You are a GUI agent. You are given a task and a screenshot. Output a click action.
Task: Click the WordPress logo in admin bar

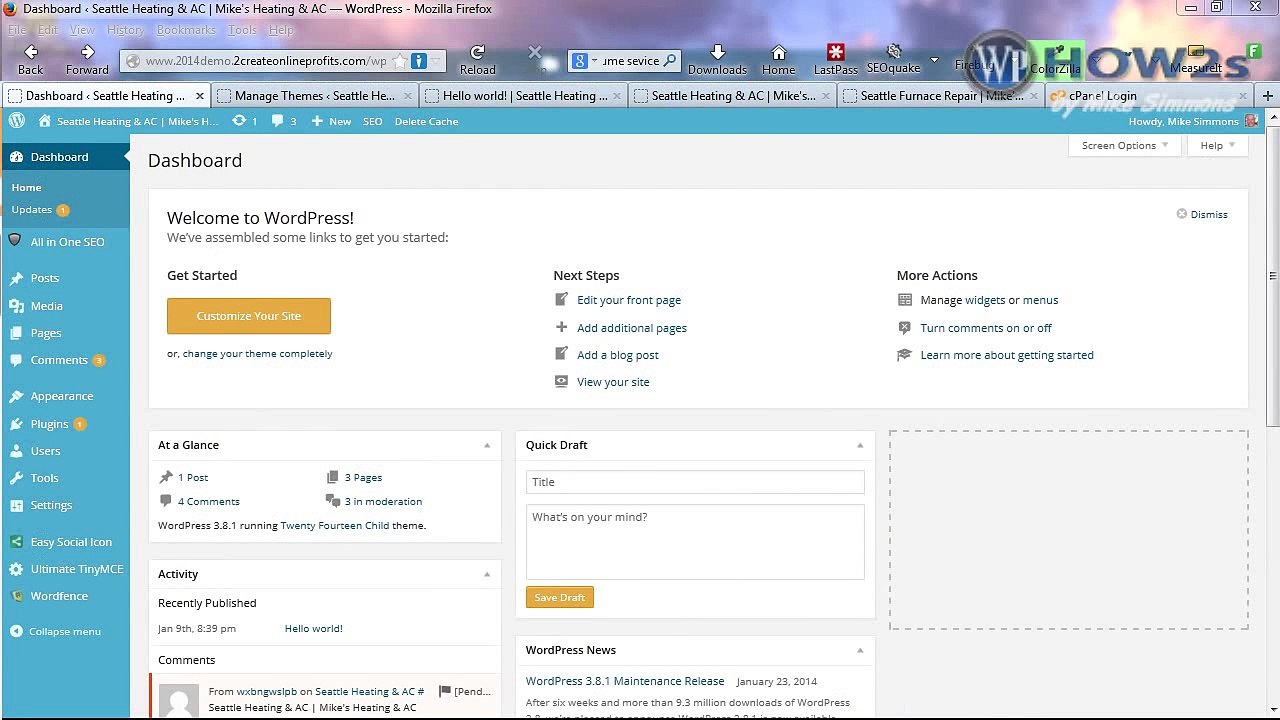[x=17, y=121]
